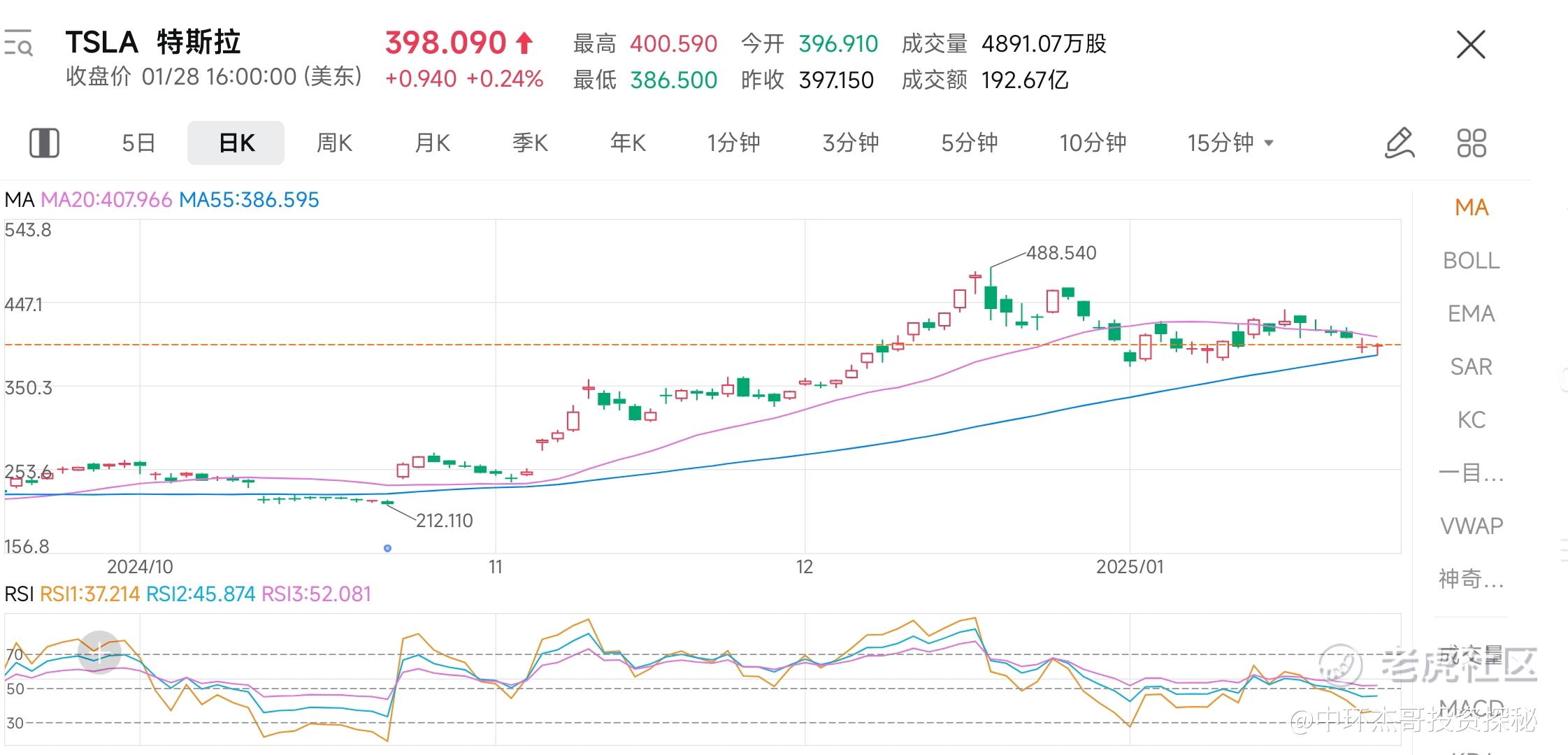Click the TSLA 特斯拉 stock title
The height and width of the screenshot is (755, 1568).
(x=153, y=43)
